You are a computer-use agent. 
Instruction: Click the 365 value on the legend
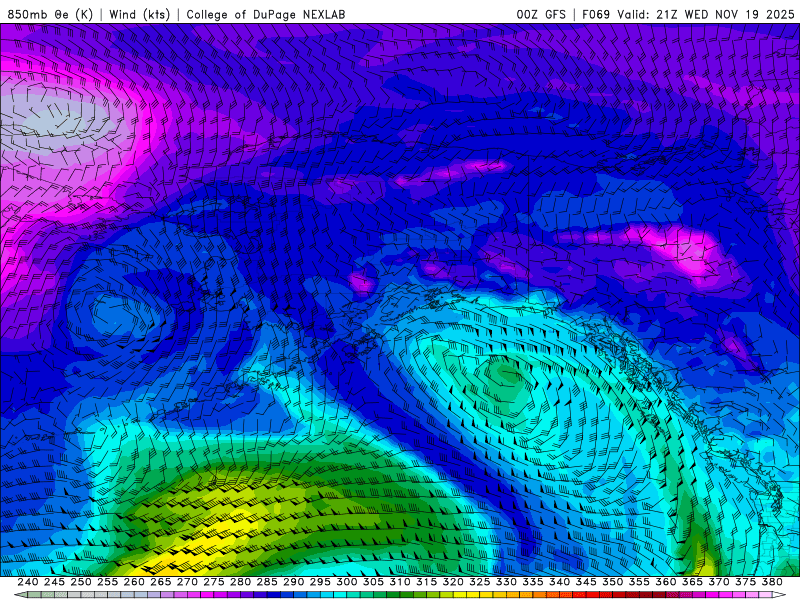click(x=692, y=582)
